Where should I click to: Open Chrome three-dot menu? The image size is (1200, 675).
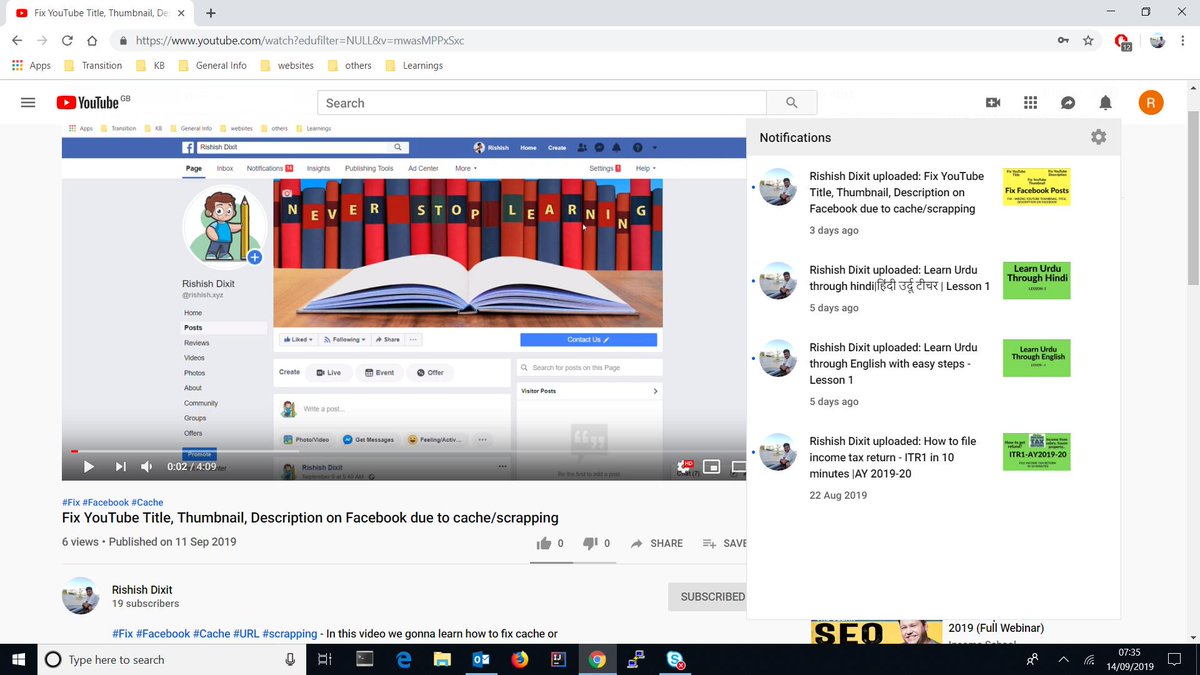1182,41
